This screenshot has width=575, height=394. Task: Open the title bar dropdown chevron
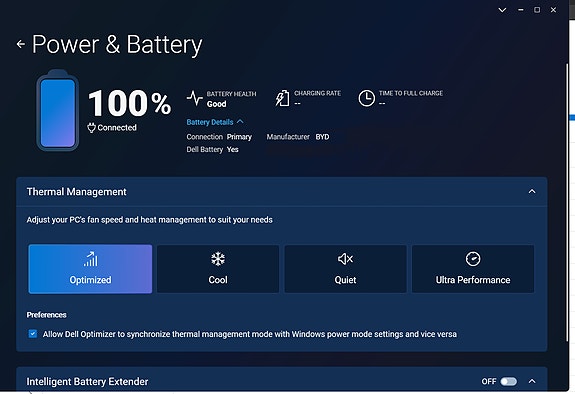pos(502,10)
